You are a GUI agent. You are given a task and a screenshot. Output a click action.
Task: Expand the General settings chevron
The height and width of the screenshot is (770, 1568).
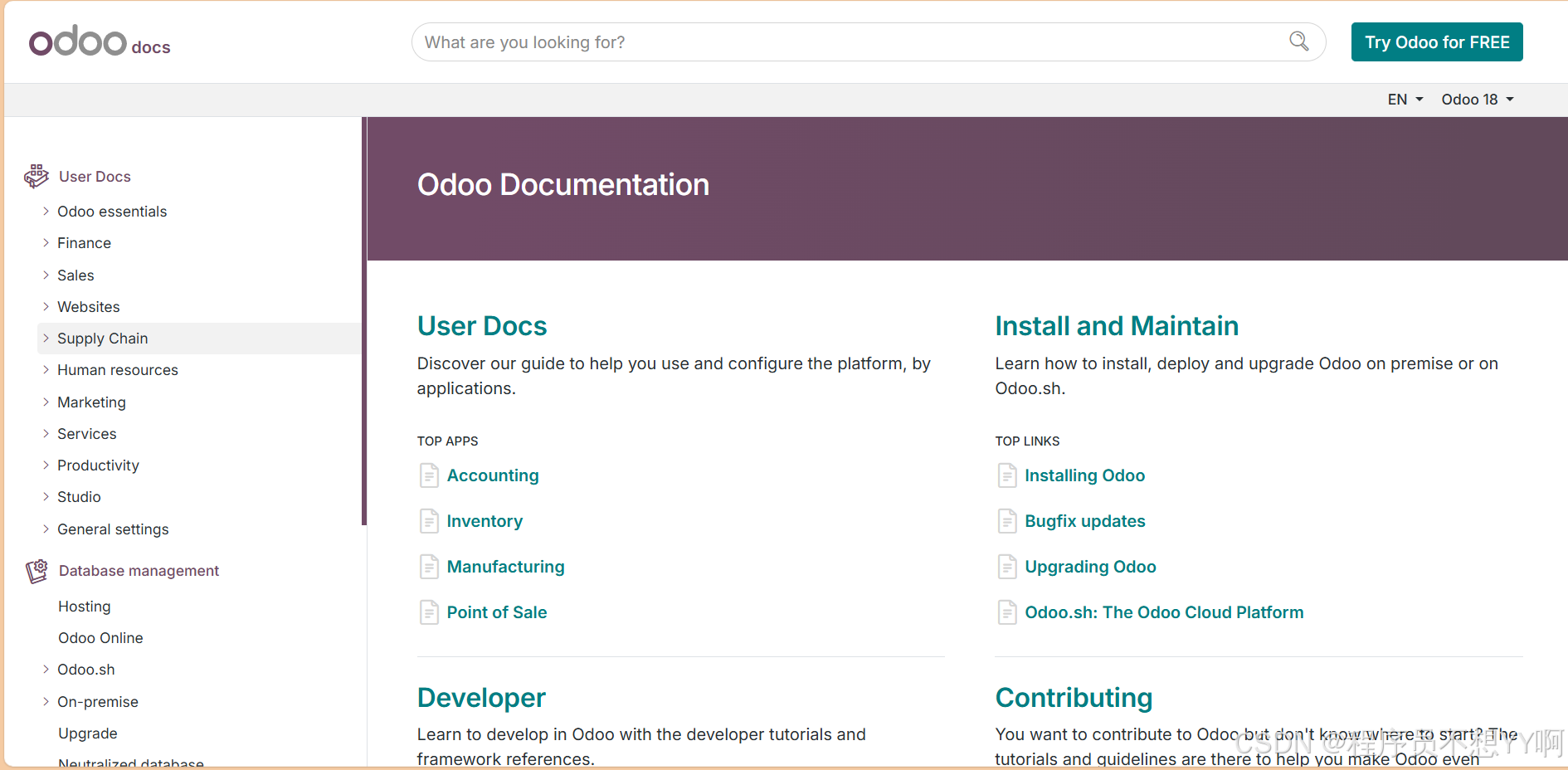[46, 529]
